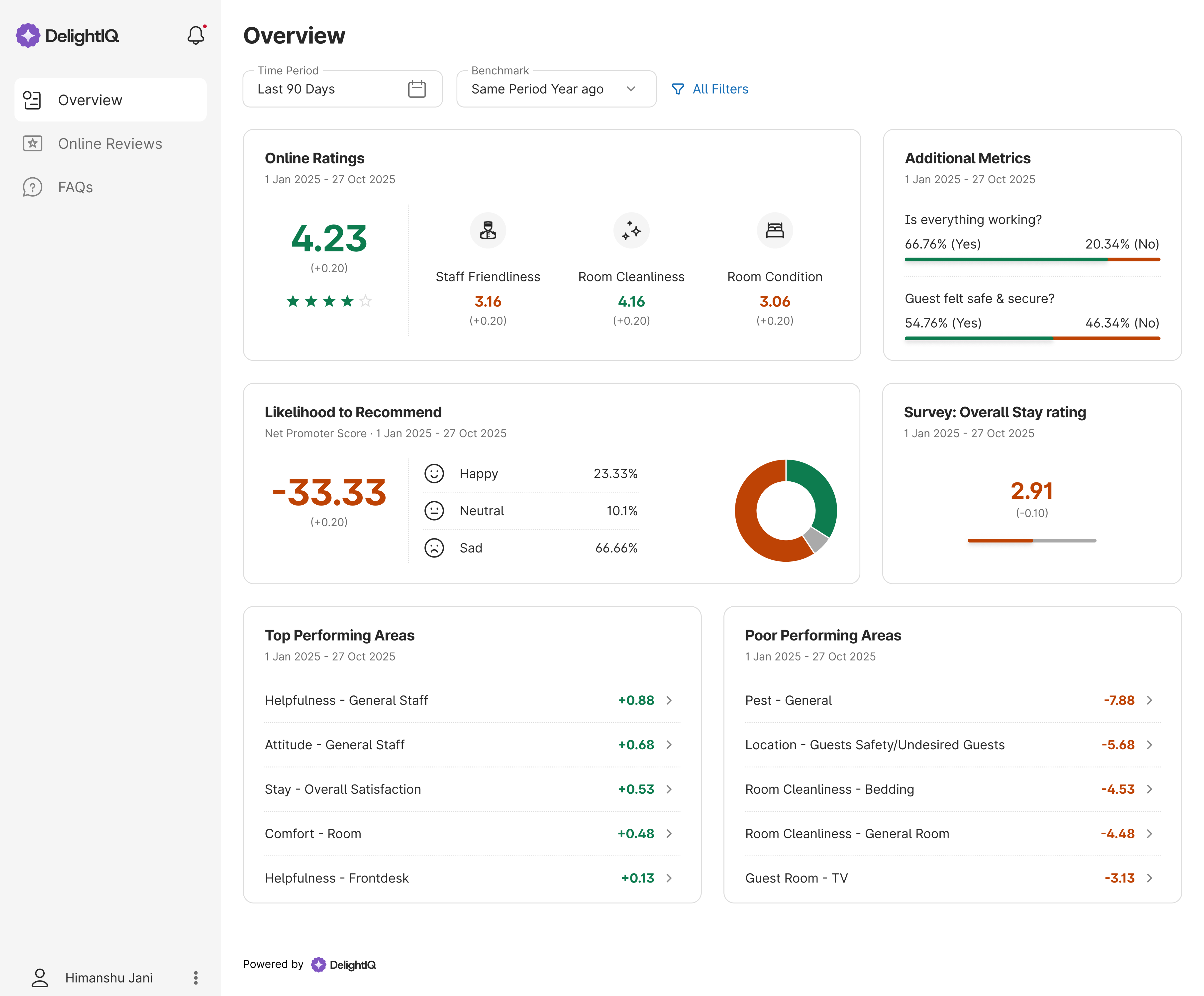The width and height of the screenshot is (1204, 996).
Task: Click Himanshu Jani user profile
Action: point(108,978)
